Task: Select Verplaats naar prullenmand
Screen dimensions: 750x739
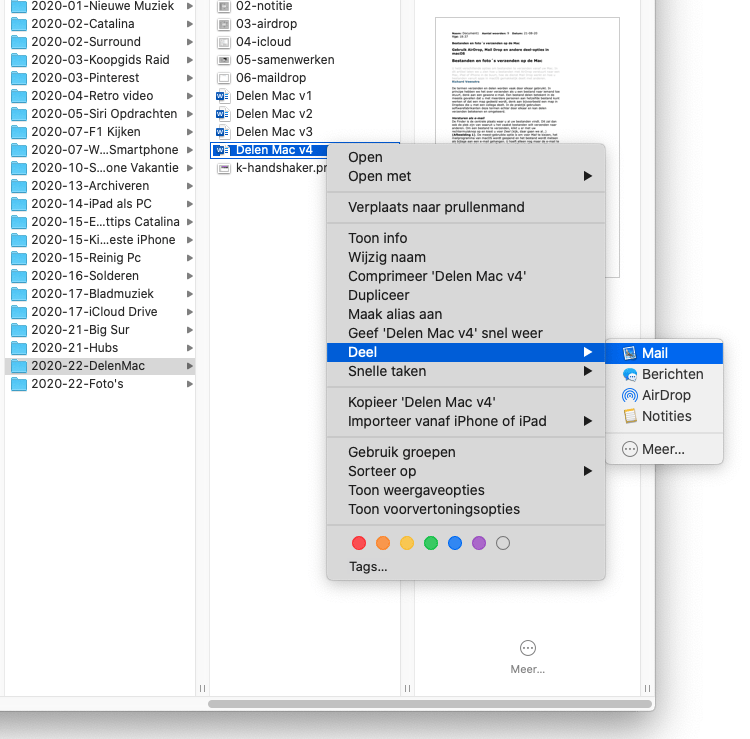Action: [466, 208]
